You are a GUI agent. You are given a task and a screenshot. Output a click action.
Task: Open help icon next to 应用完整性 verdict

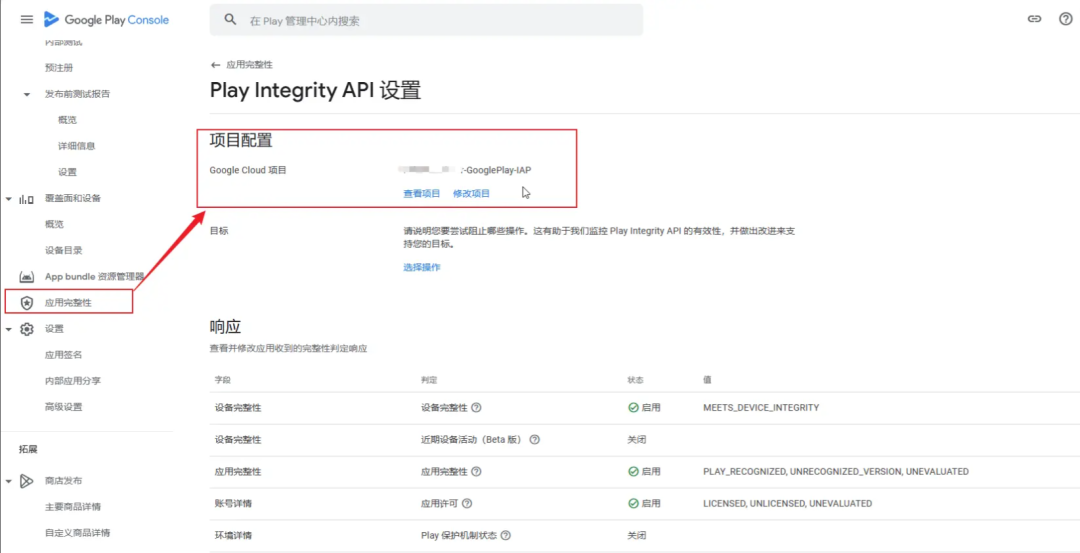click(x=476, y=472)
